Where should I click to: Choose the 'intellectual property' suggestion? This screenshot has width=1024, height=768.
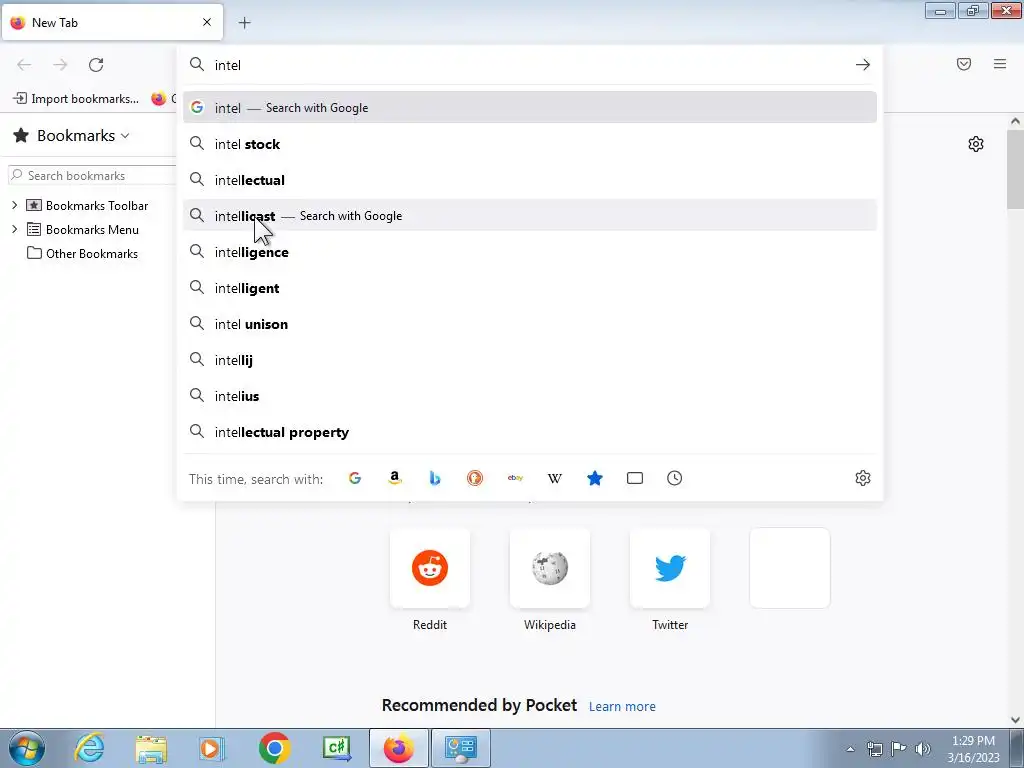530,432
